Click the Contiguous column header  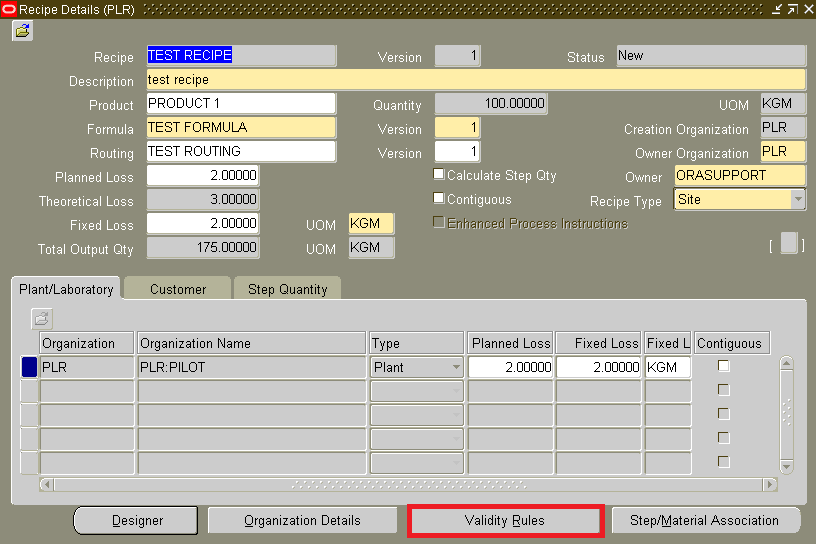coord(731,343)
